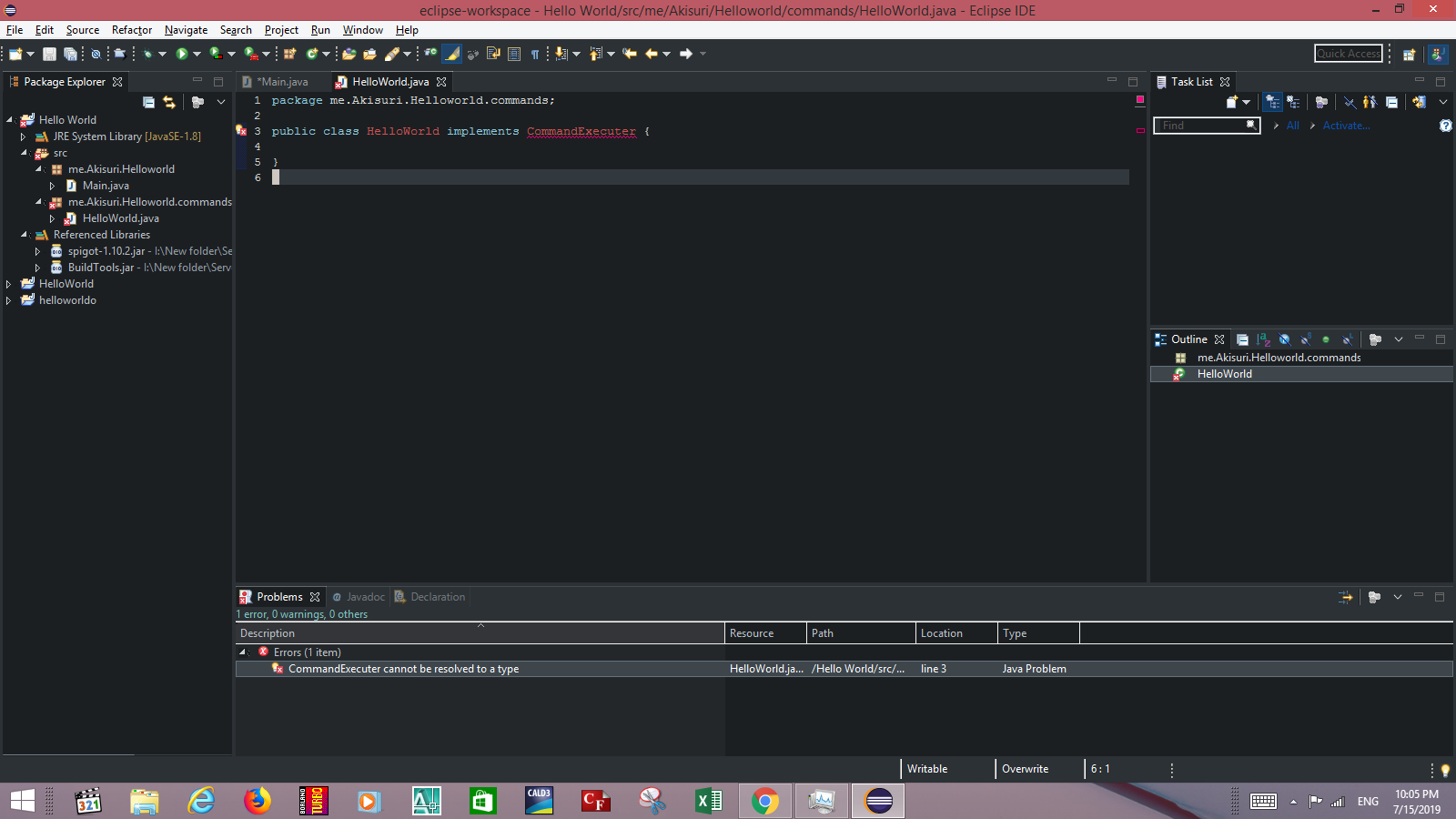The height and width of the screenshot is (819, 1456).
Task: Click the Activate... link in Task List
Action: [x=1346, y=126]
